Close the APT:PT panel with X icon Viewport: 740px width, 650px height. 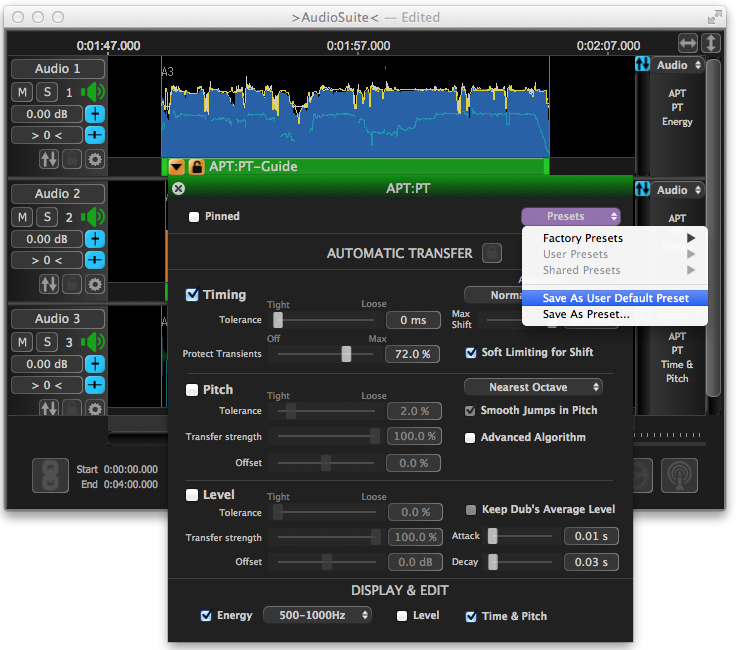[178, 188]
